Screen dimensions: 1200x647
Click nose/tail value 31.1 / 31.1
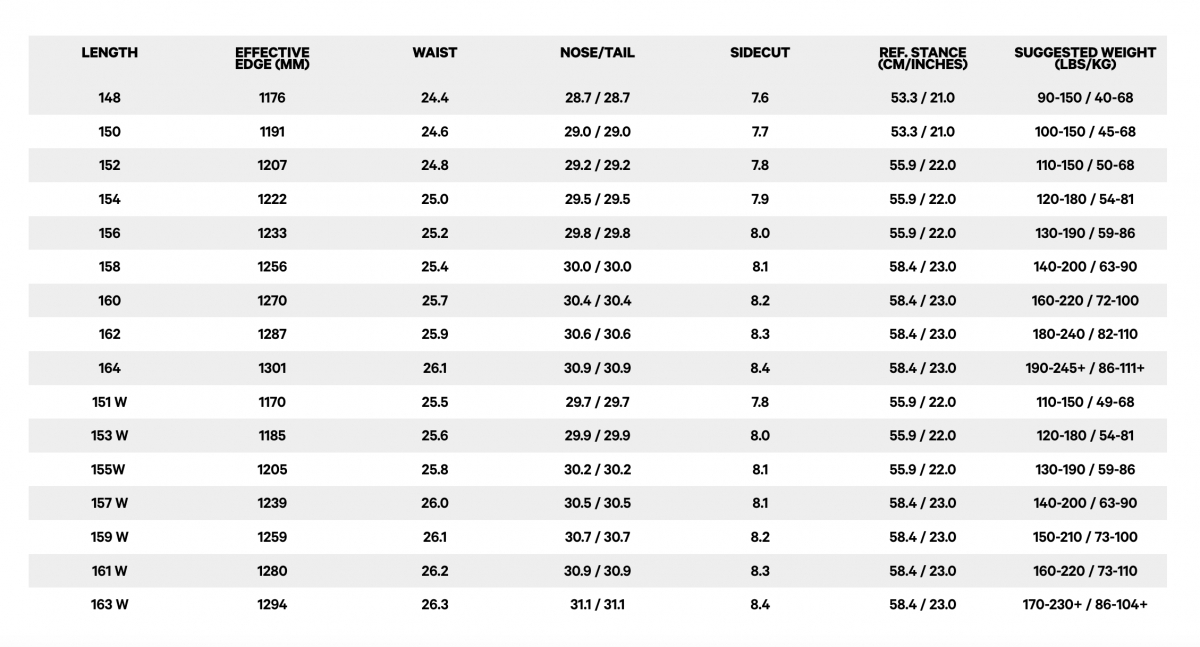tap(597, 604)
